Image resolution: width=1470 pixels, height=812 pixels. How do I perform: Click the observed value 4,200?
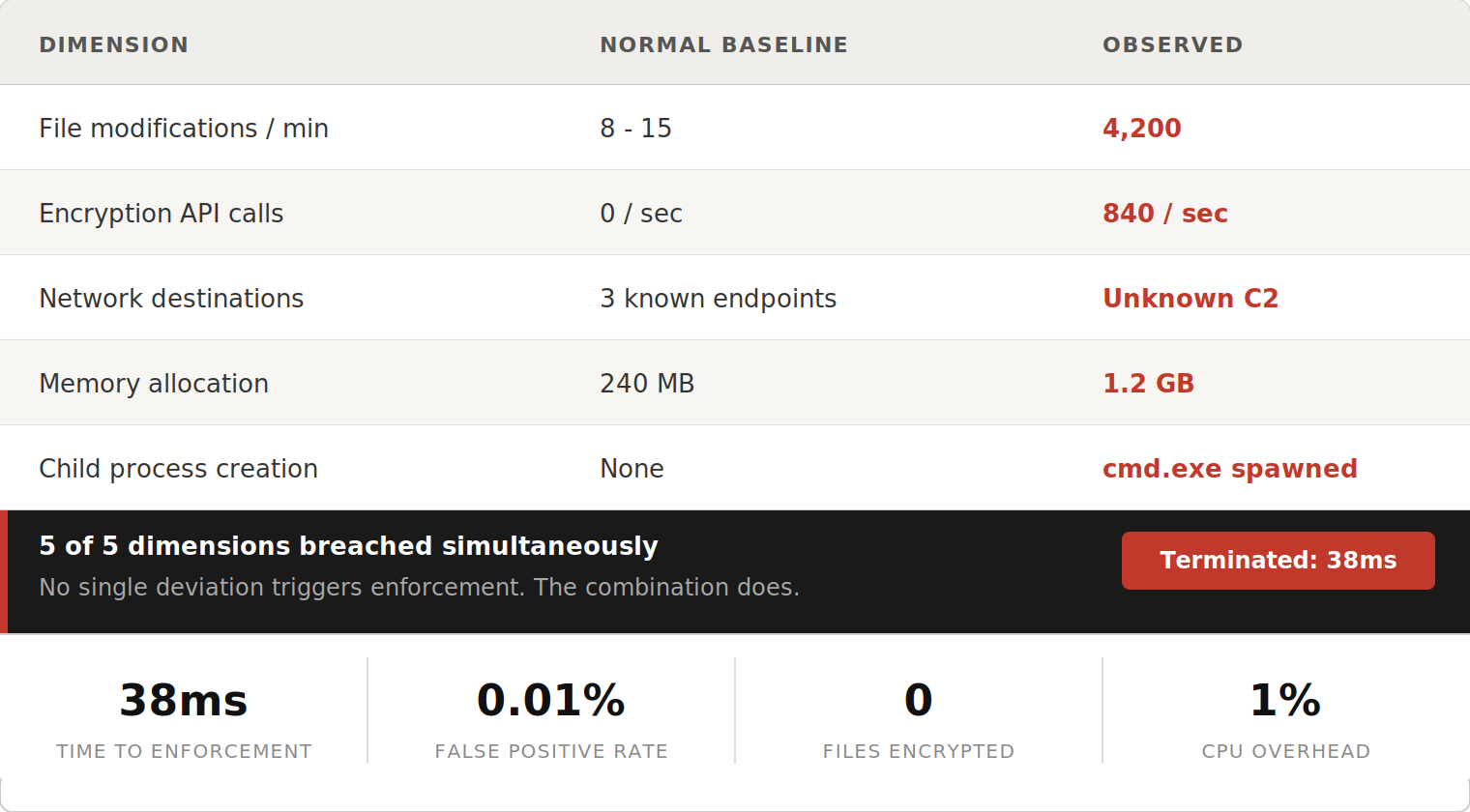tap(1142, 128)
